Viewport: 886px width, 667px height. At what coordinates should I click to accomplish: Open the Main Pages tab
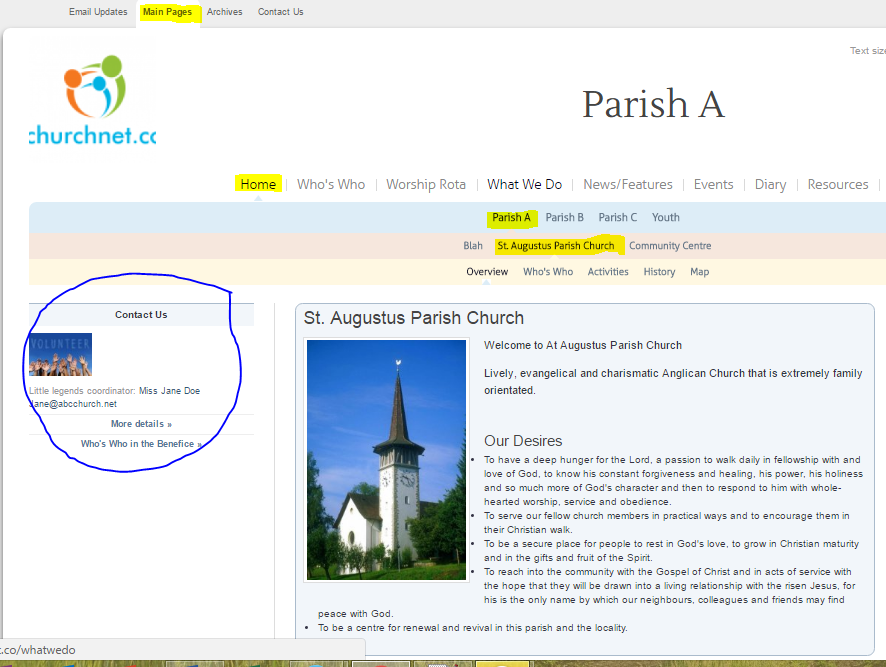tap(167, 12)
